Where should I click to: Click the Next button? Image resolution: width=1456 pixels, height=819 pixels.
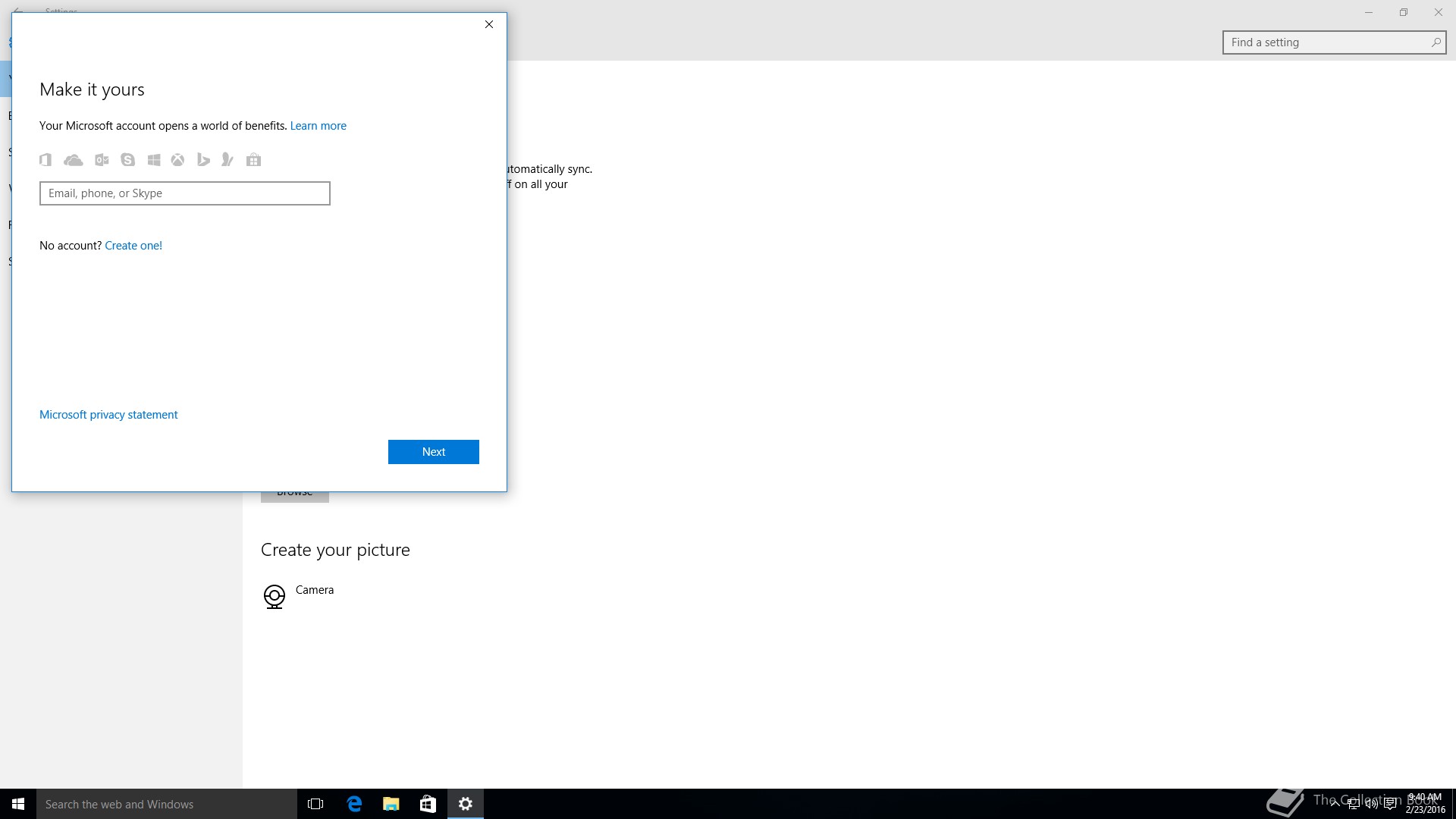click(434, 452)
